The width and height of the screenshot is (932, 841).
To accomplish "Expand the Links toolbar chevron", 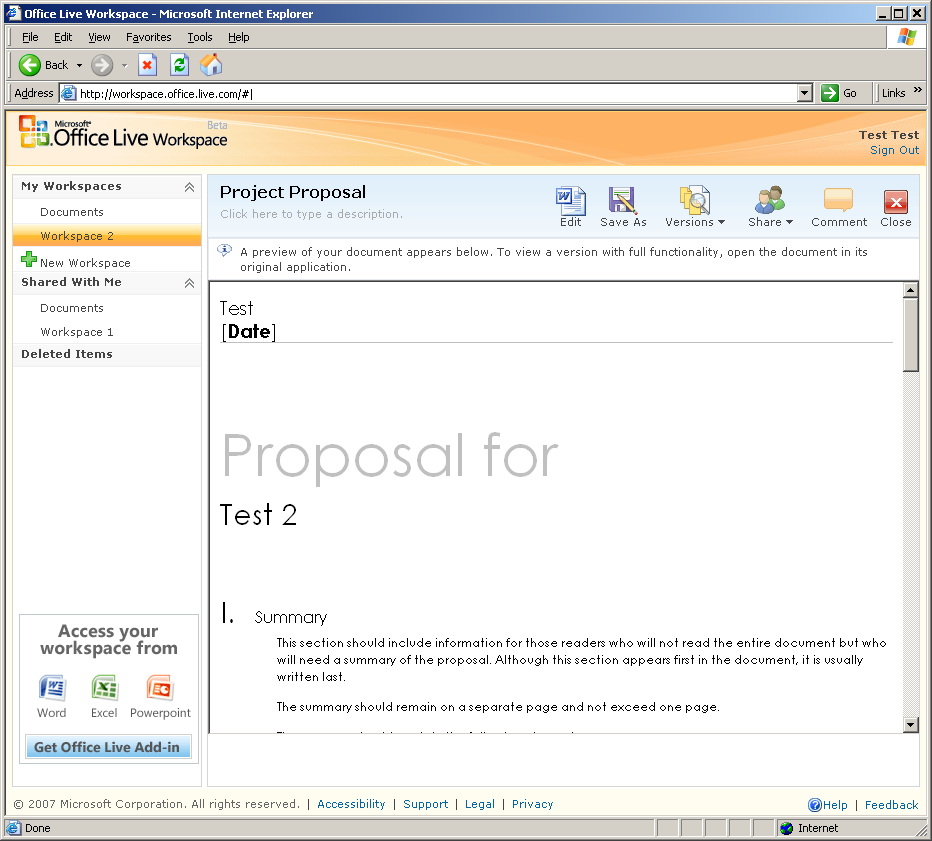I will (918, 90).
